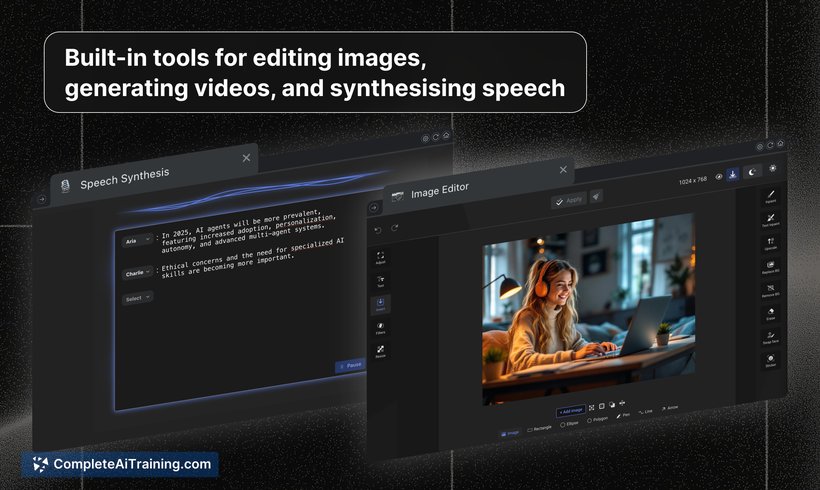Screen dimensions: 820x490
Task: Open the Adjust tool in left sidebar
Action: click(x=381, y=257)
